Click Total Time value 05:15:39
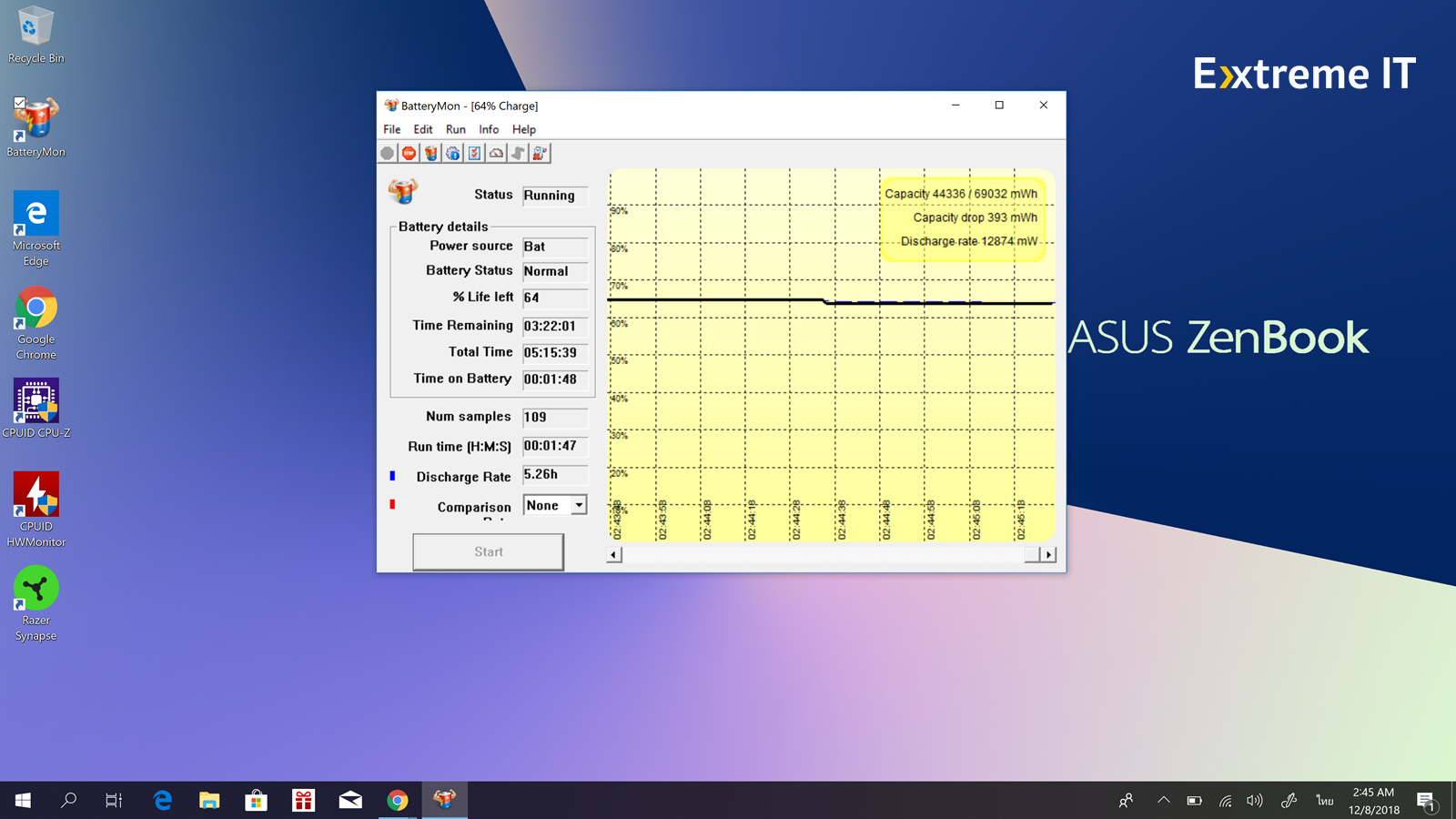The height and width of the screenshot is (819, 1456). [555, 352]
